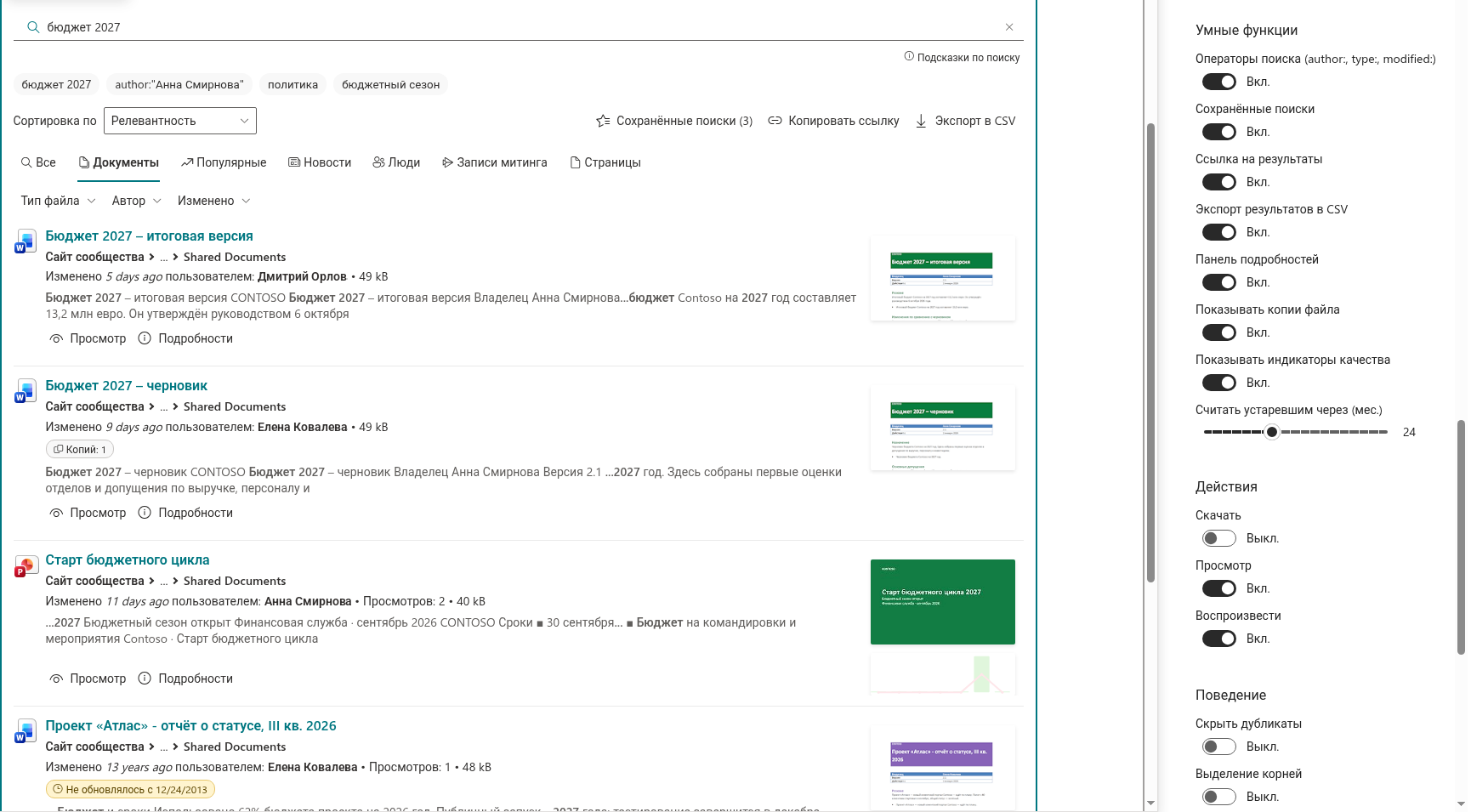Open the Релевантность sort dropdown
The image size is (1471, 812).
180,121
